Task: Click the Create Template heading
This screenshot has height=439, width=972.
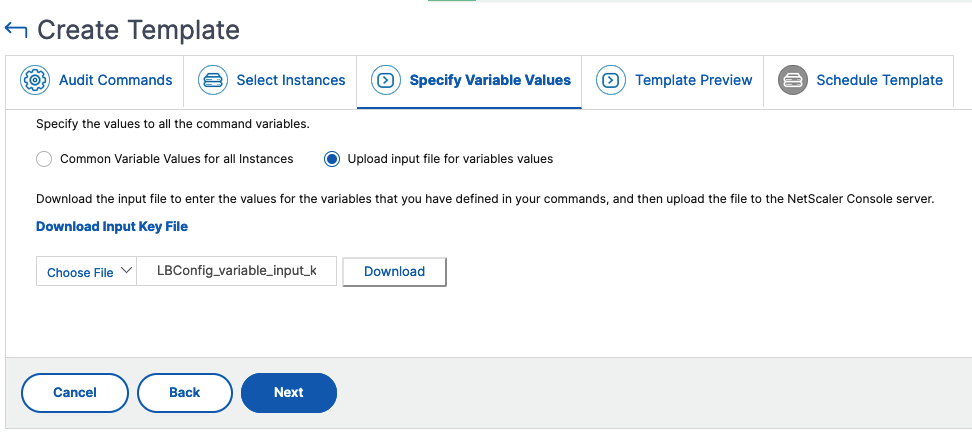Action: click(x=138, y=30)
